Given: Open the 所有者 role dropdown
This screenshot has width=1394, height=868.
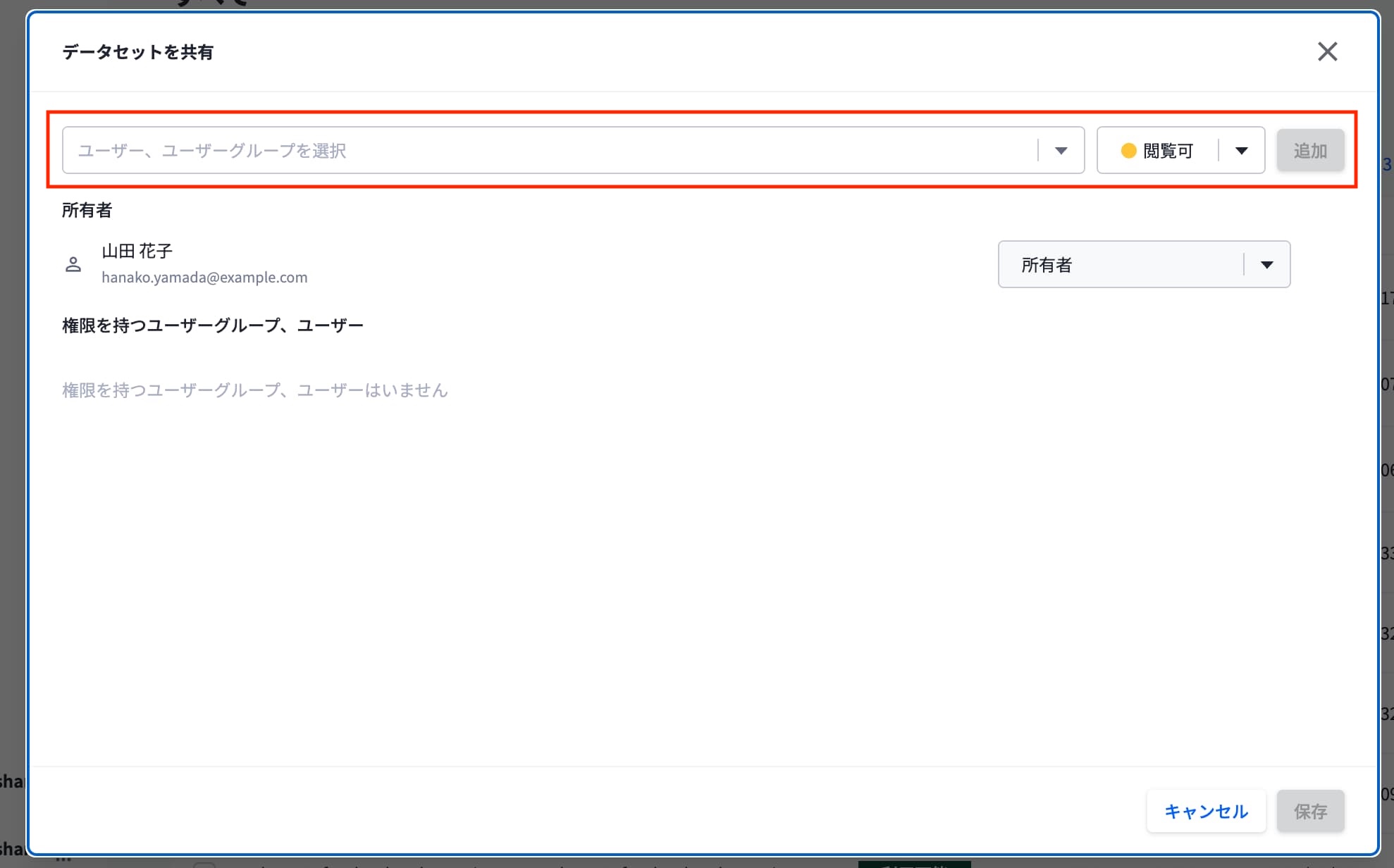Looking at the screenshot, I should 1144,264.
